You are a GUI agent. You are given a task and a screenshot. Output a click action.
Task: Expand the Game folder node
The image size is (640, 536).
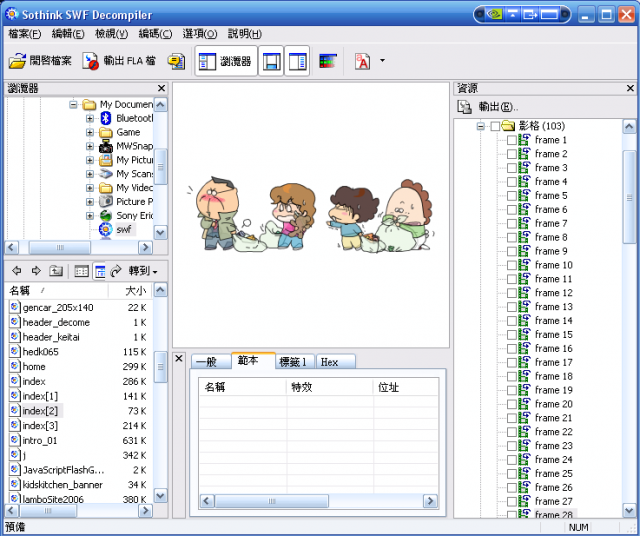[x=90, y=132]
